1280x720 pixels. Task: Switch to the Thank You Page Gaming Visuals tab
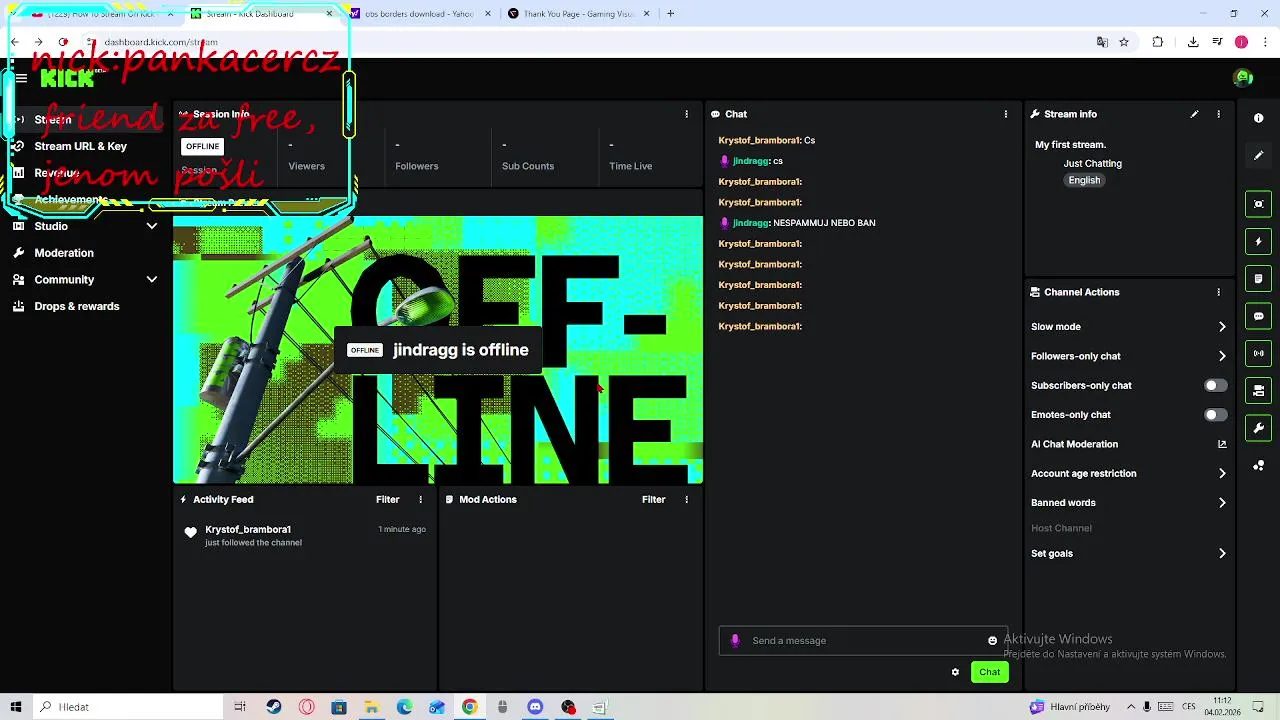(x=579, y=14)
